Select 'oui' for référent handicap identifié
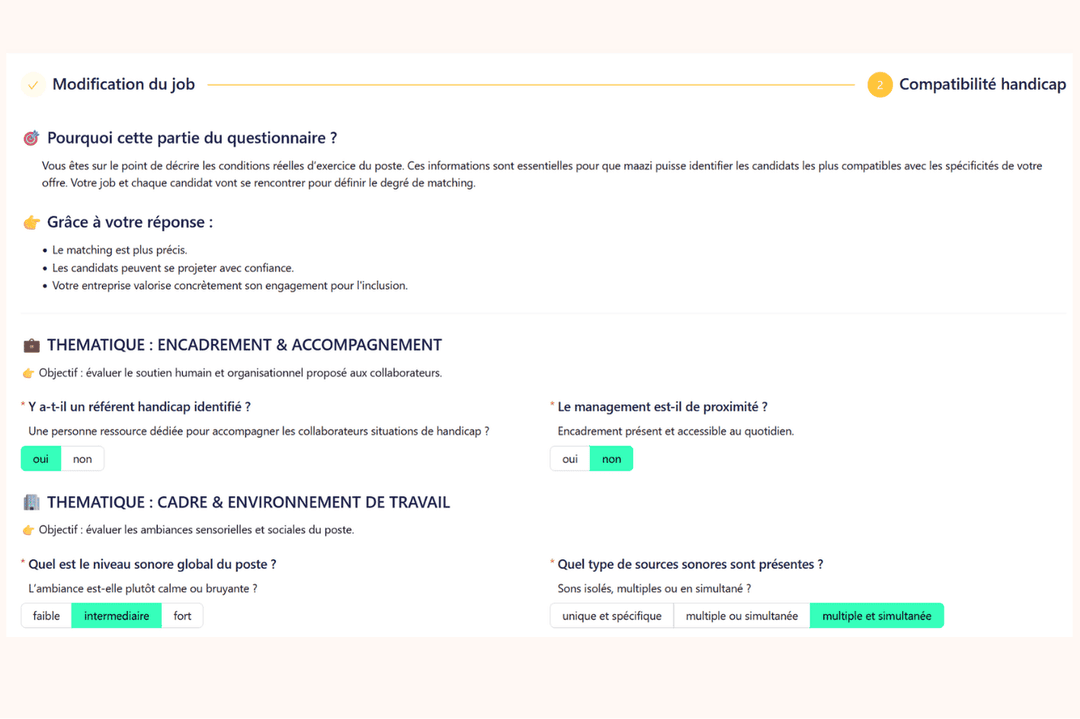Viewport: 1080px width, 719px height. tap(40, 459)
